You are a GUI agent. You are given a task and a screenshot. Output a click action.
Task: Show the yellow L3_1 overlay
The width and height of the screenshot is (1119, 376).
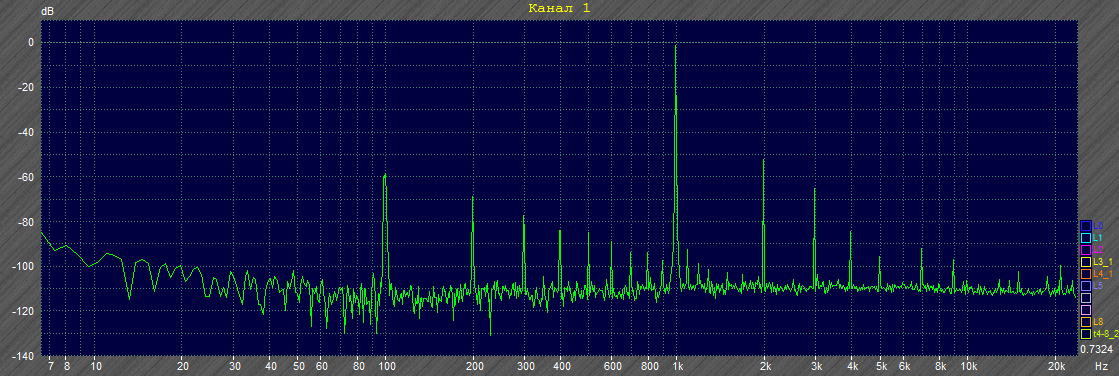click(1085, 262)
